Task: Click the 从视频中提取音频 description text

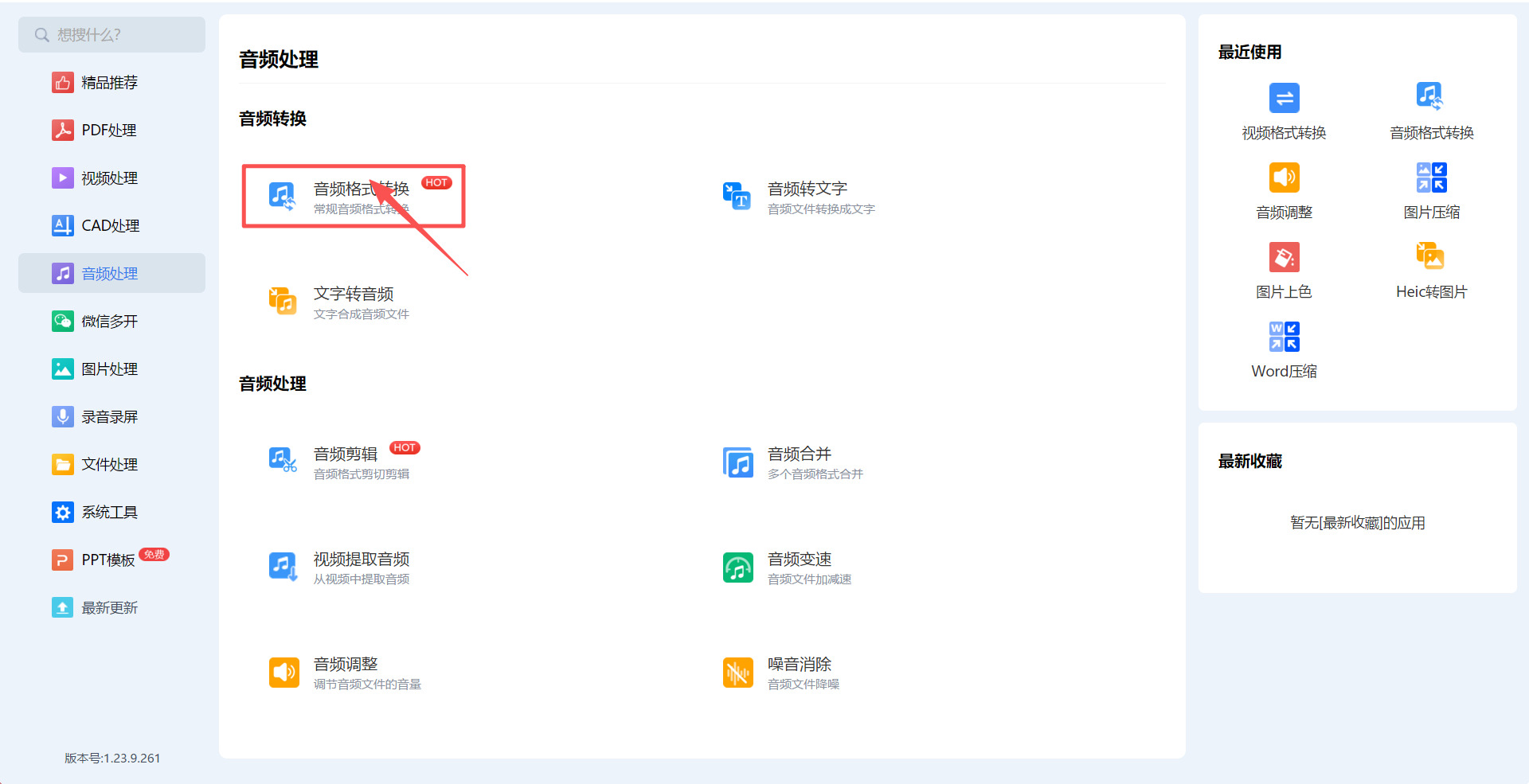Action: tap(362, 579)
